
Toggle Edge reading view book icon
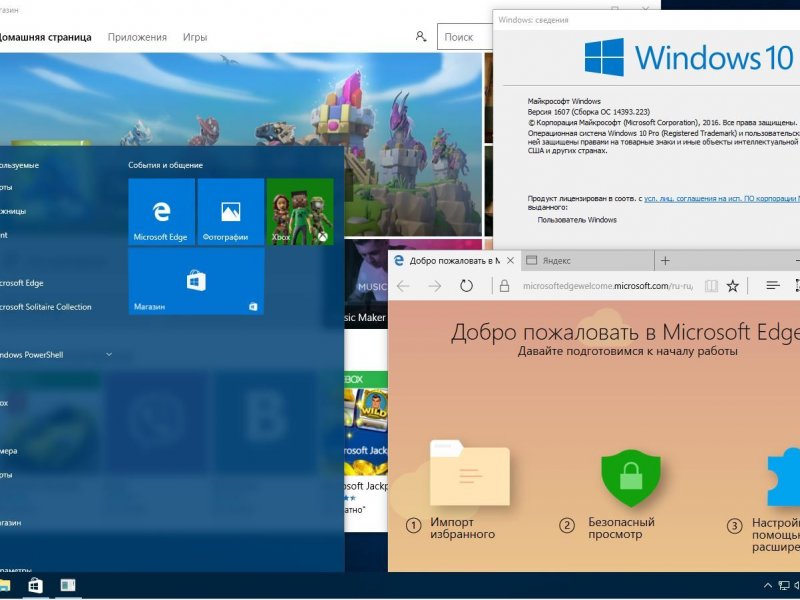(711, 286)
